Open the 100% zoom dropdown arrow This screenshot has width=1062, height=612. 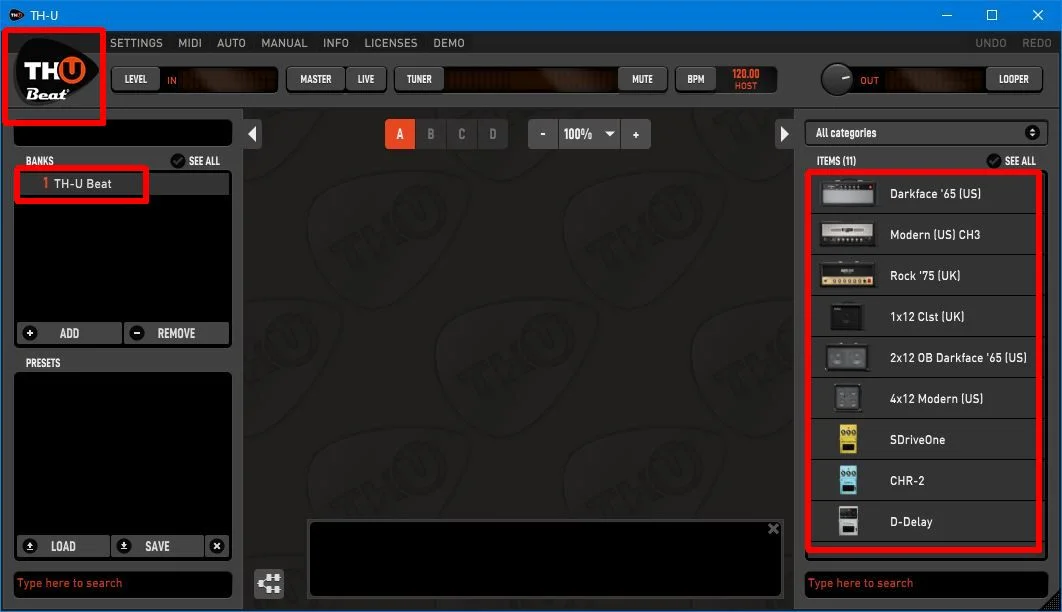pos(610,134)
